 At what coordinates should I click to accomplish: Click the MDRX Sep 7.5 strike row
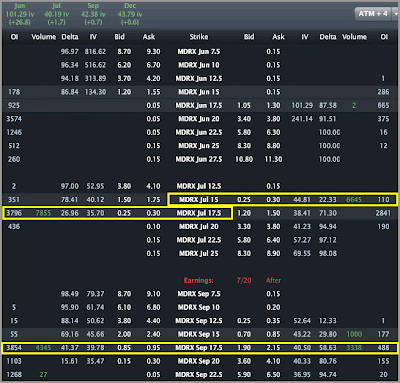coord(200,294)
